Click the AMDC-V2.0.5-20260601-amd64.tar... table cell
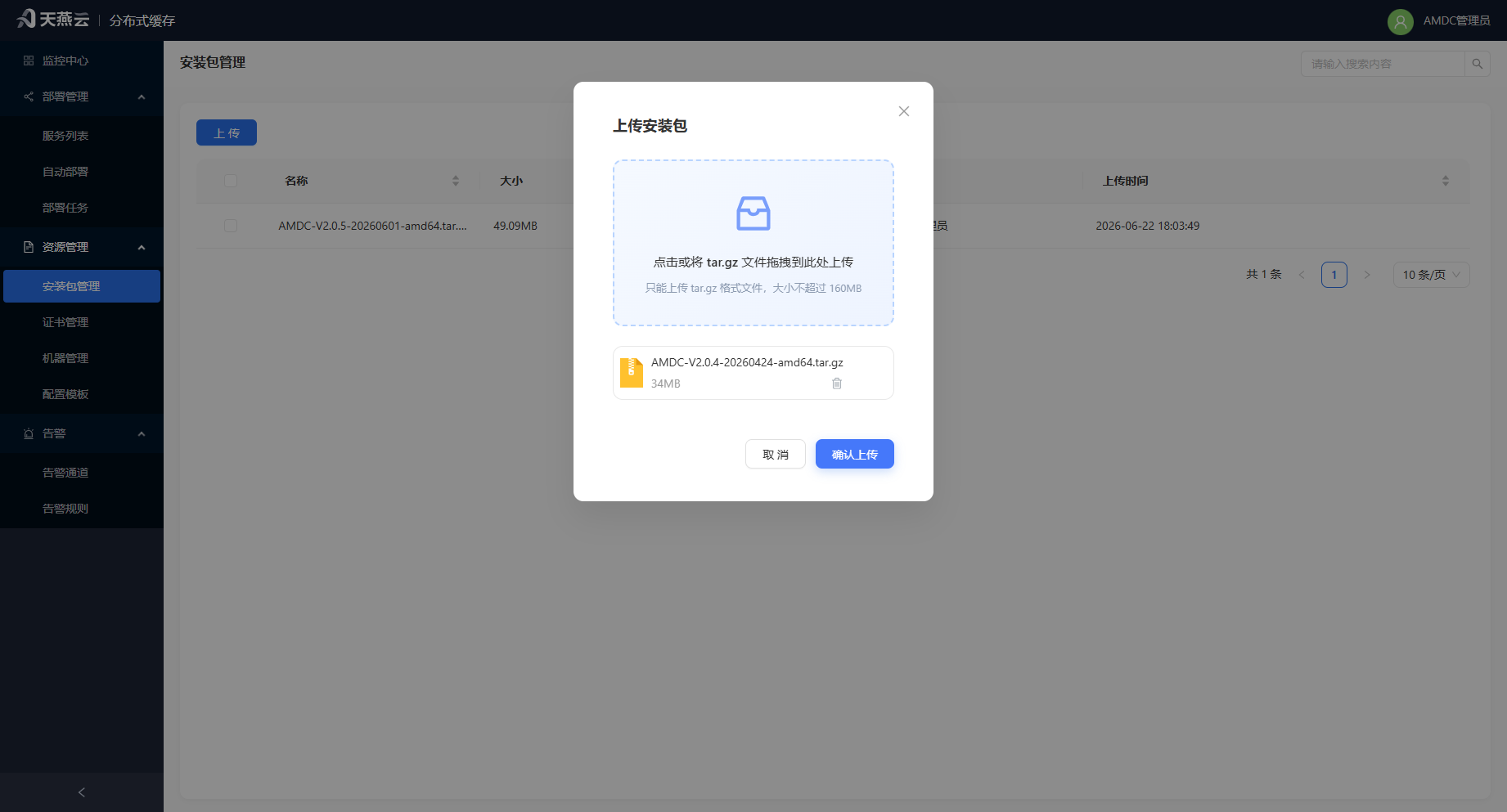1507x812 pixels. pyautogui.click(x=372, y=226)
